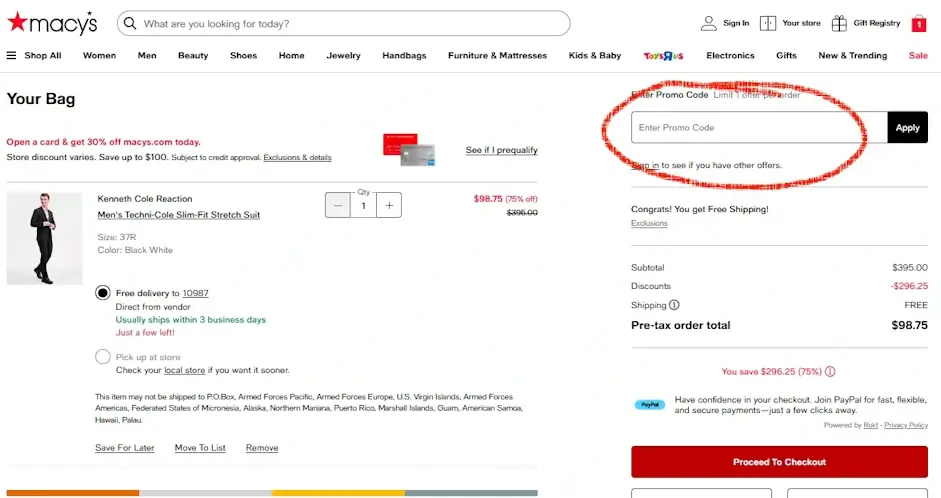The image size is (941, 498).
Task: Open the suit product thumbnail
Action: tap(44, 238)
